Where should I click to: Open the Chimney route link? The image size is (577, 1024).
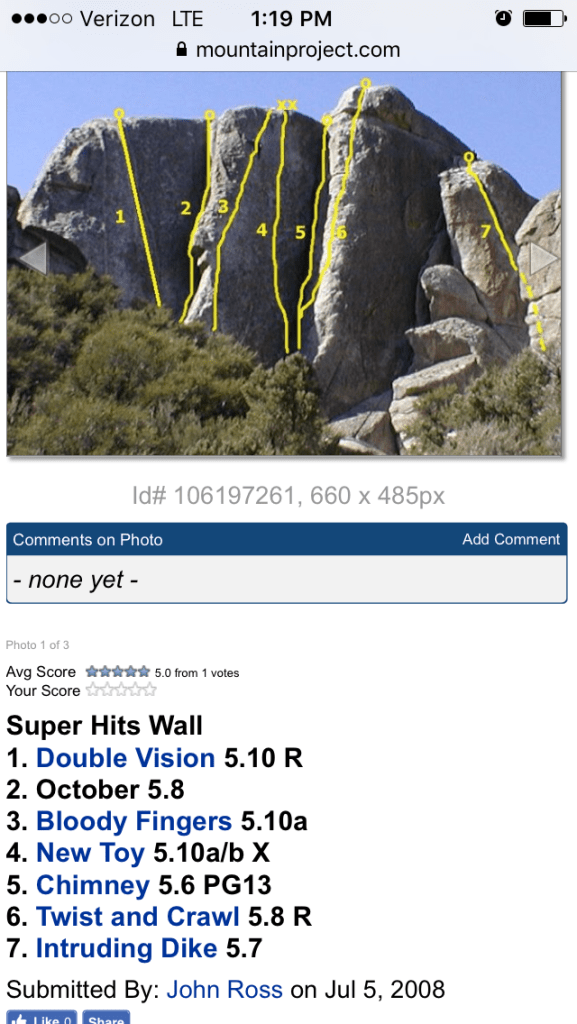point(93,885)
